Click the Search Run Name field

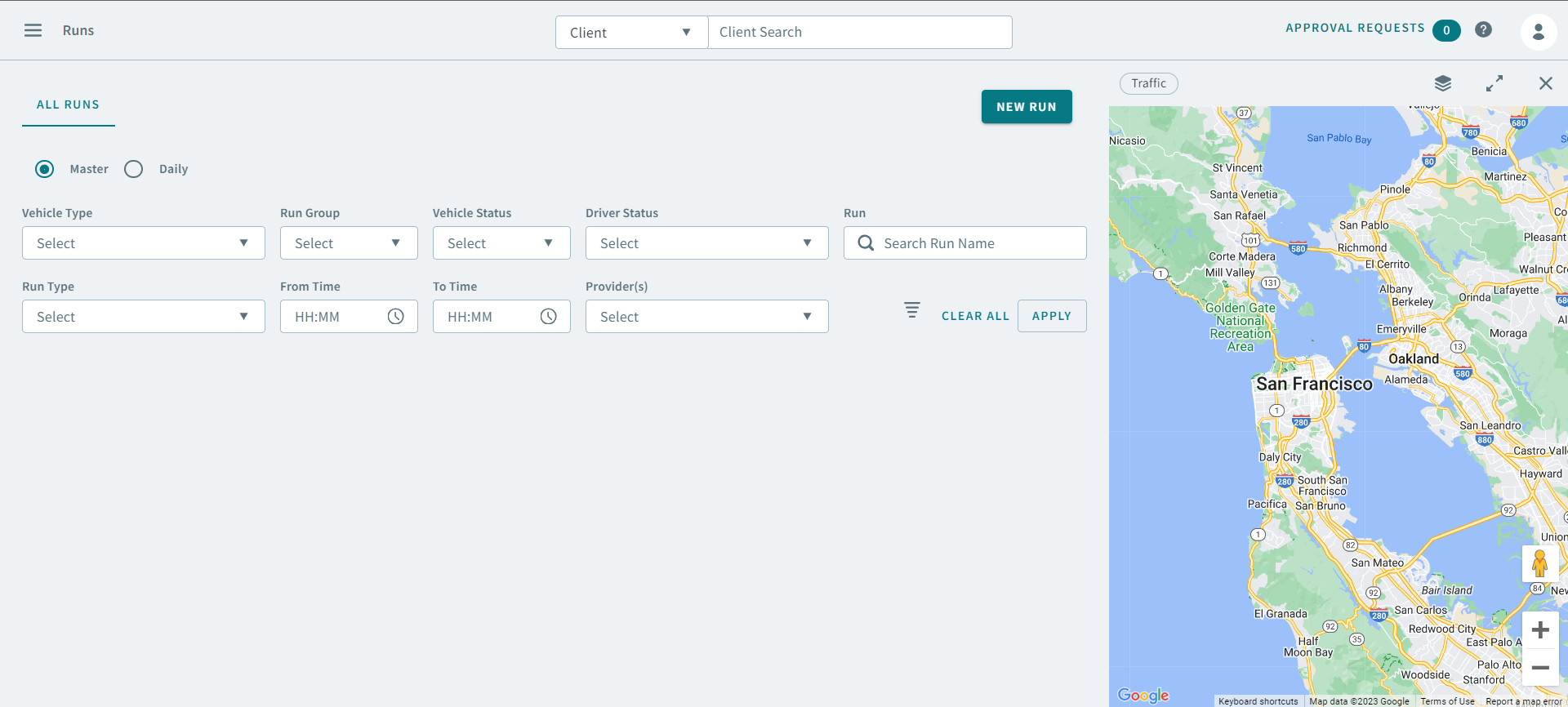(x=976, y=243)
